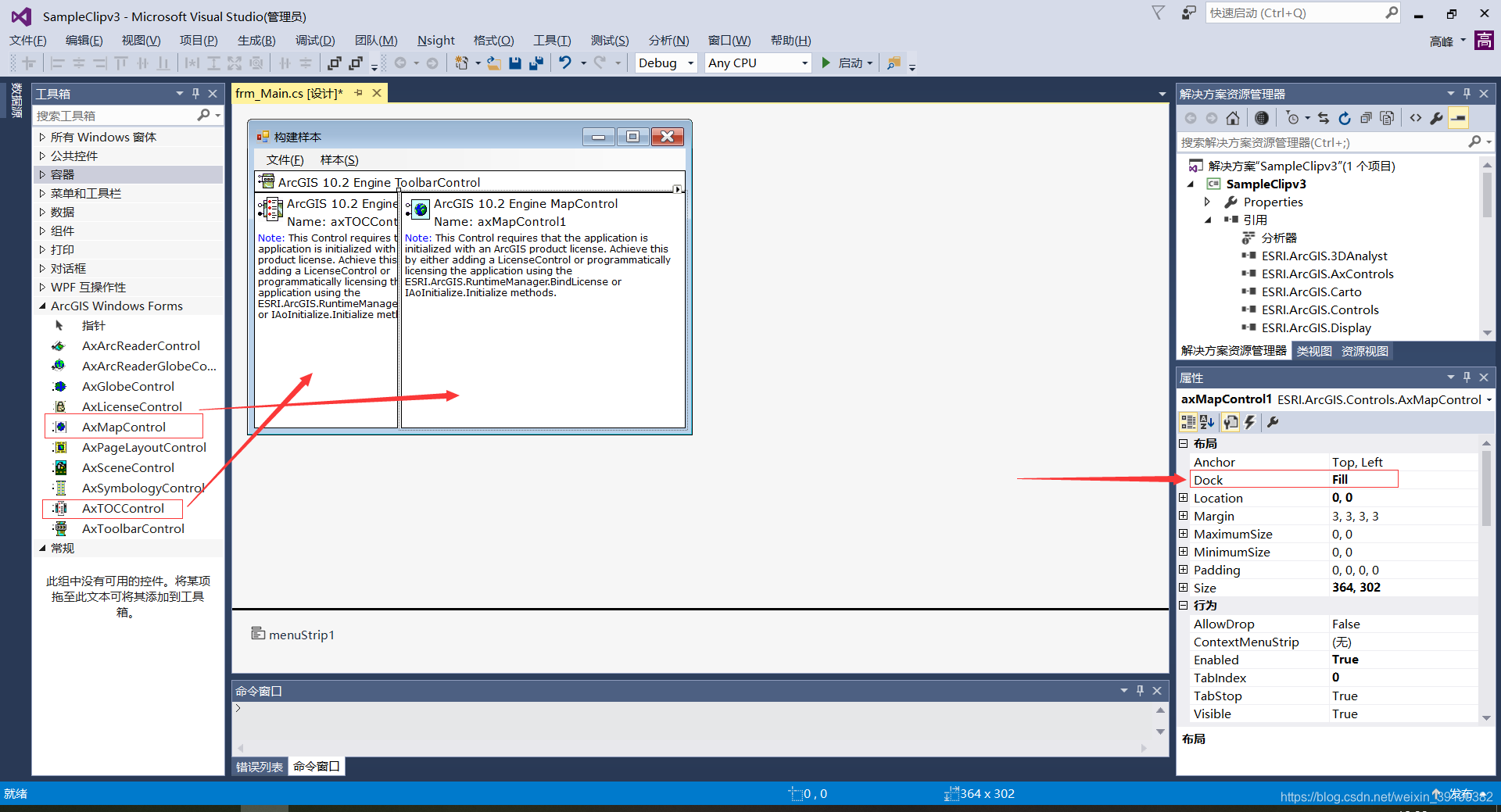Image resolution: width=1501 pixels, height=812 pixels.
Task: Open the 工具(T) menu
Action: pyautogui.click(x=552, y=41)
